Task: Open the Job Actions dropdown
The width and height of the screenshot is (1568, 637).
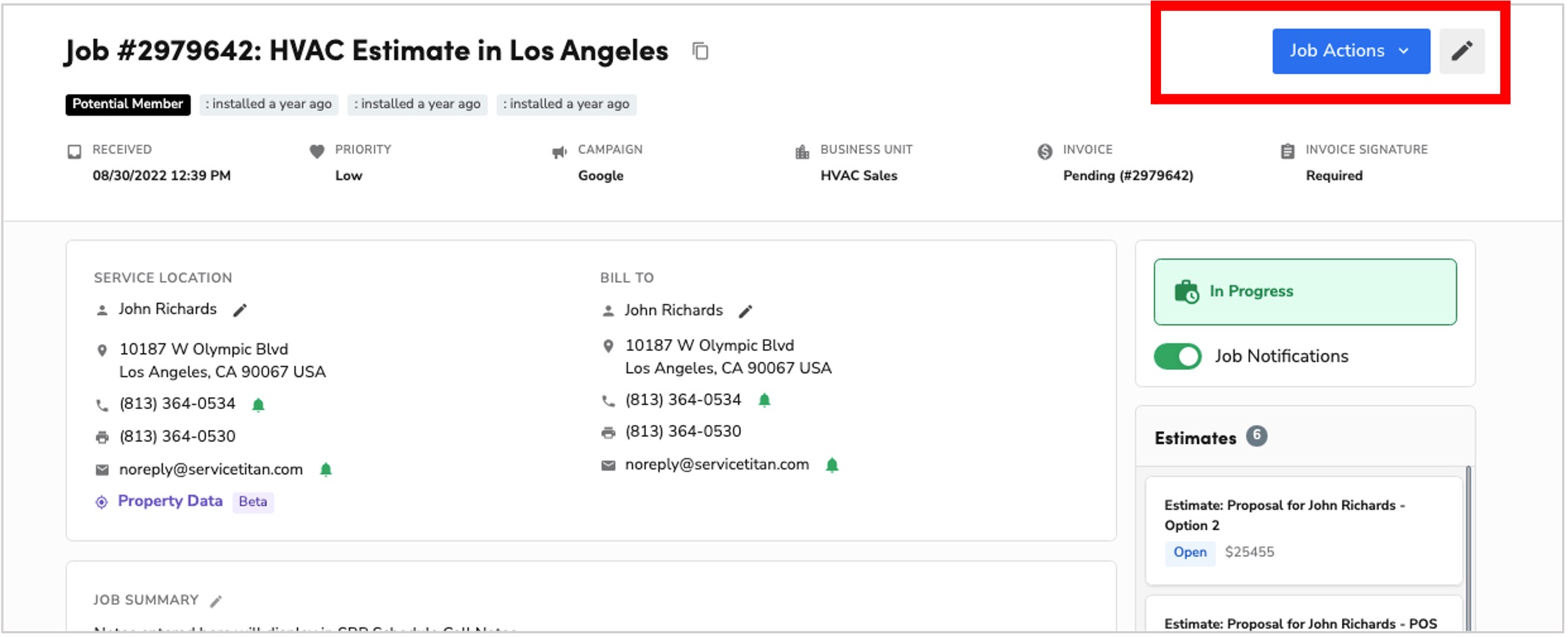Action: pos(1351,51)
